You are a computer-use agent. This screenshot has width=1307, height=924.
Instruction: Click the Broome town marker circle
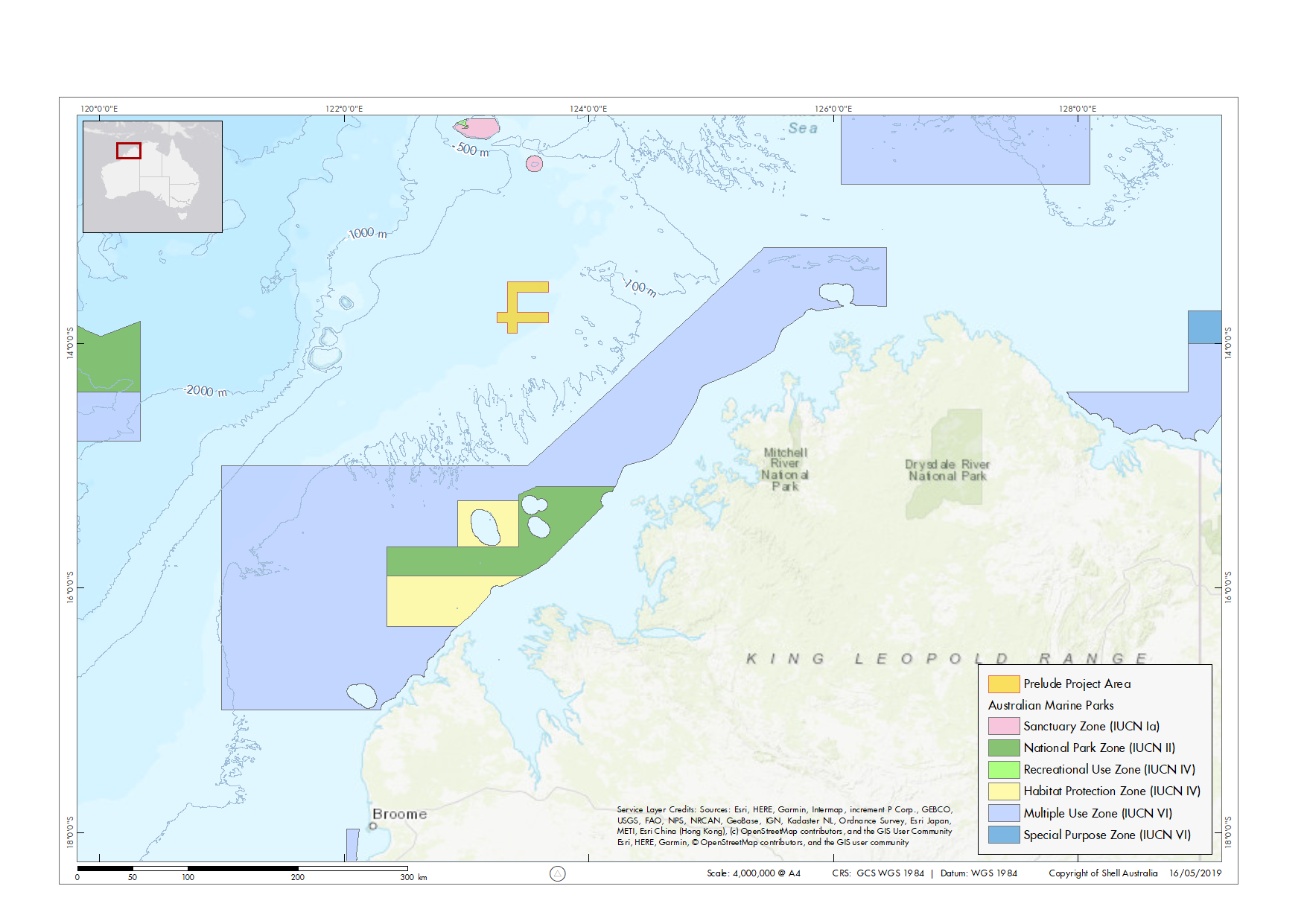[x=374, y=826]
